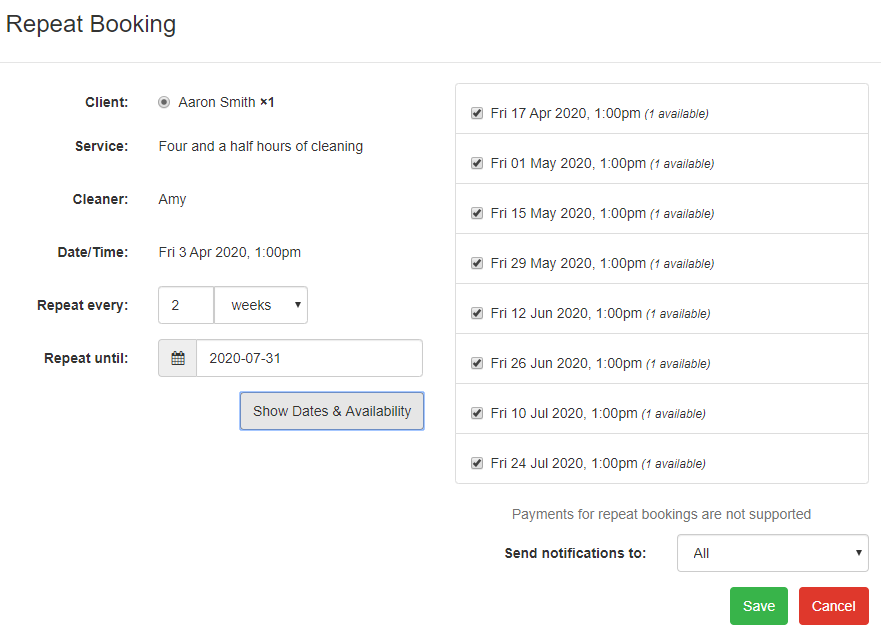The image size is (881, 635).
Task: Deselect the Fri 12 Jun 2020 date
Action: pos(477,313)
